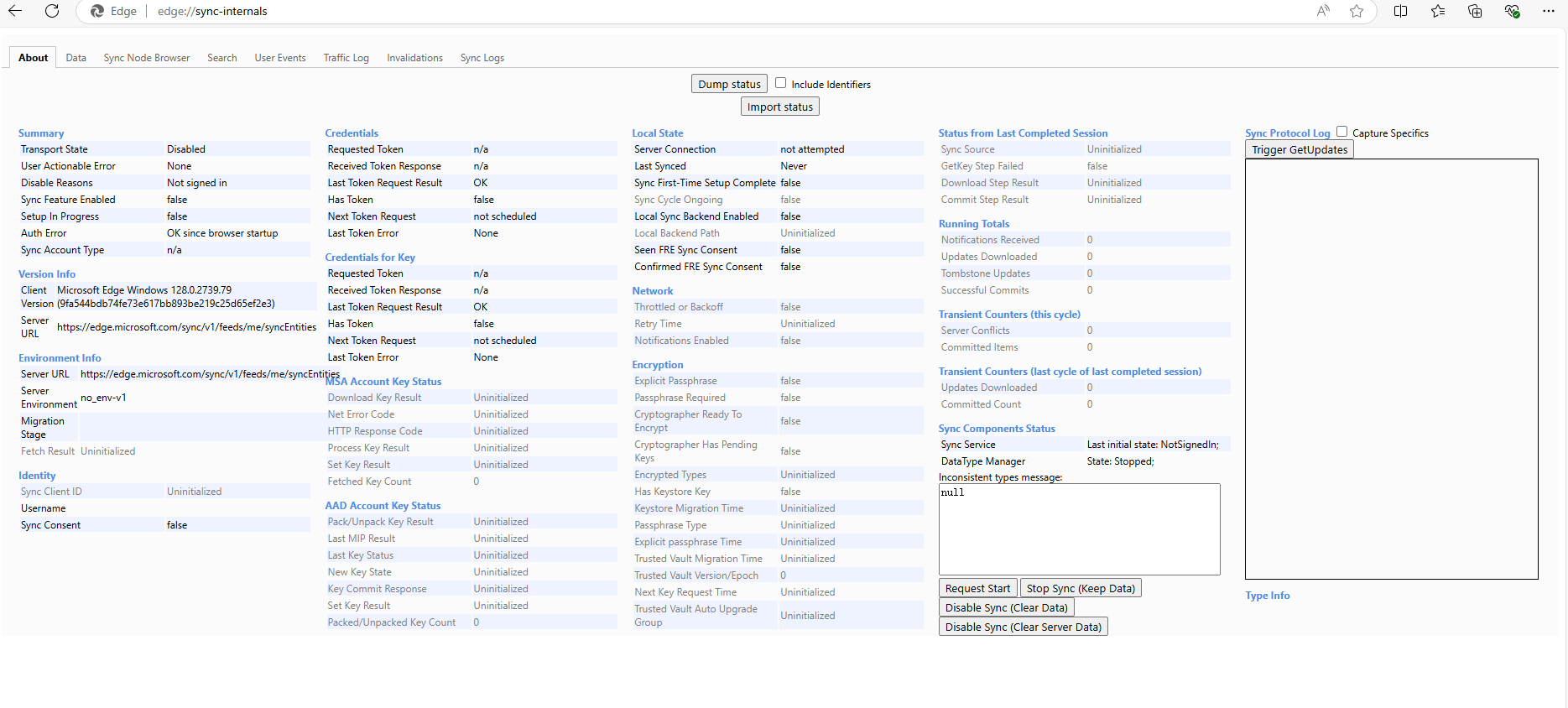
Task: Switch to the Data tab
Action: pyautogui.click(x=76, y=58)
